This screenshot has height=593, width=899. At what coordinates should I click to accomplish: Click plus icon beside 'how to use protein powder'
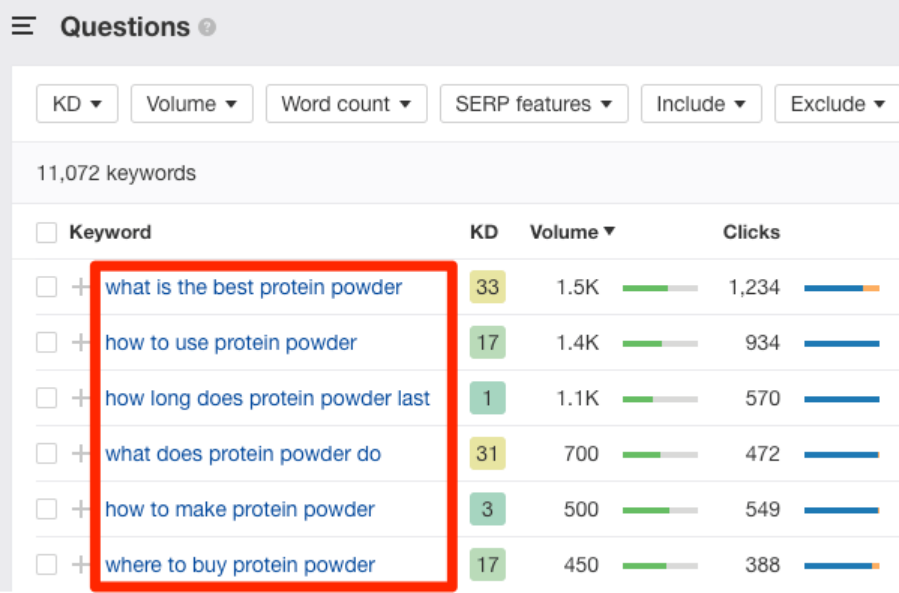pos(81,342)
